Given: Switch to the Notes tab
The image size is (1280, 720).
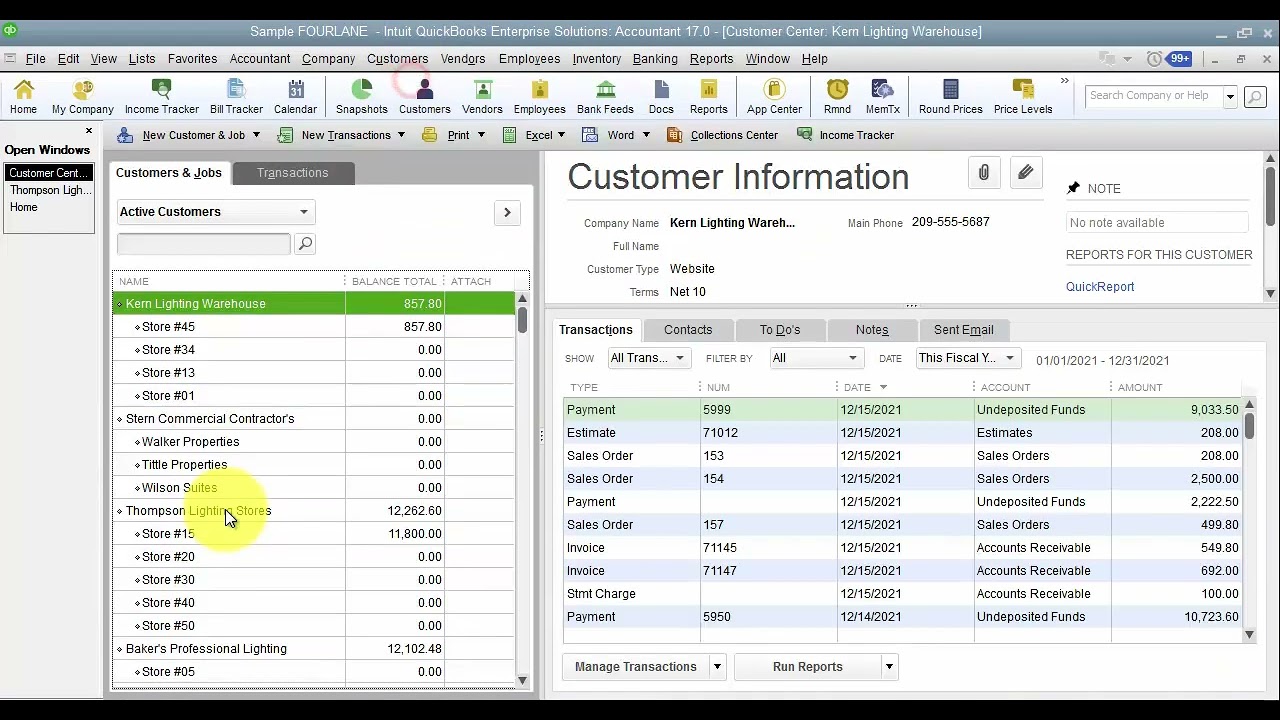Looking at the screenshot, I should point(872,330).
